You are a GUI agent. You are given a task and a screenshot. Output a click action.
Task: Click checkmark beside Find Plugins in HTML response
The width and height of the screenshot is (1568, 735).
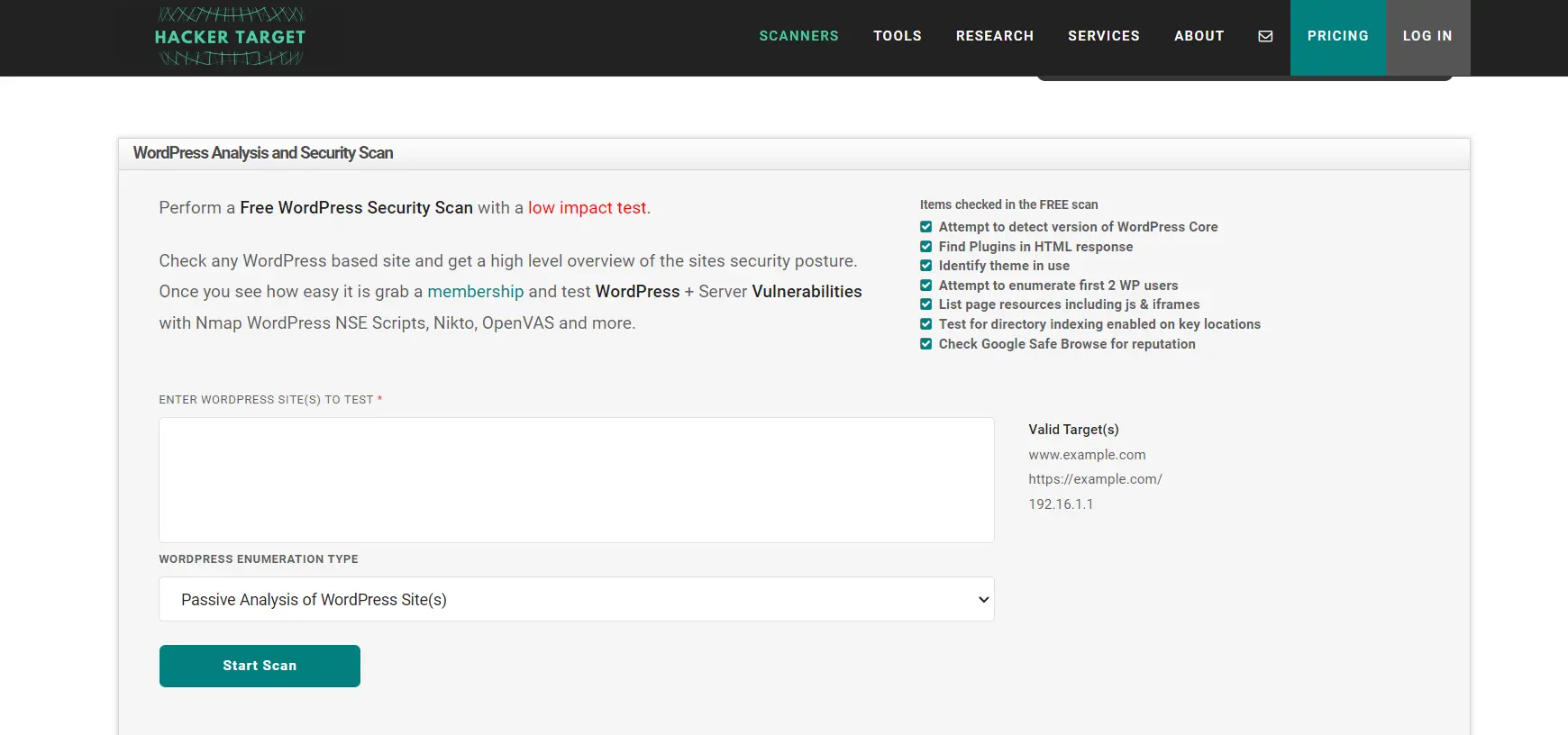point(925,247)
